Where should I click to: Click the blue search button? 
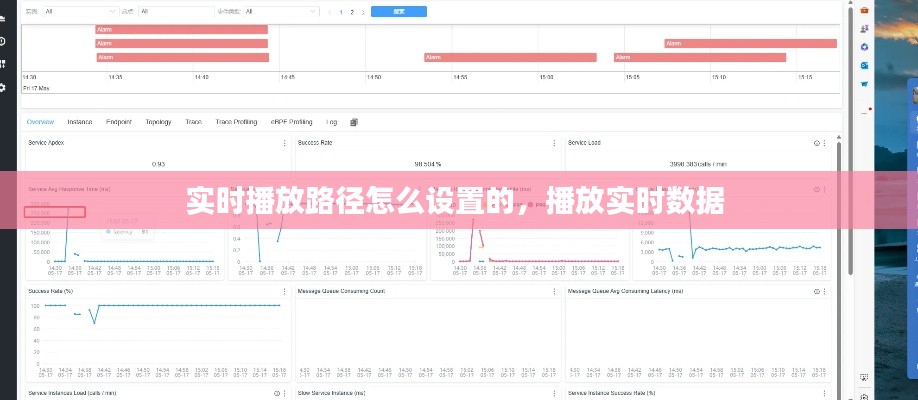coord(399,12)
